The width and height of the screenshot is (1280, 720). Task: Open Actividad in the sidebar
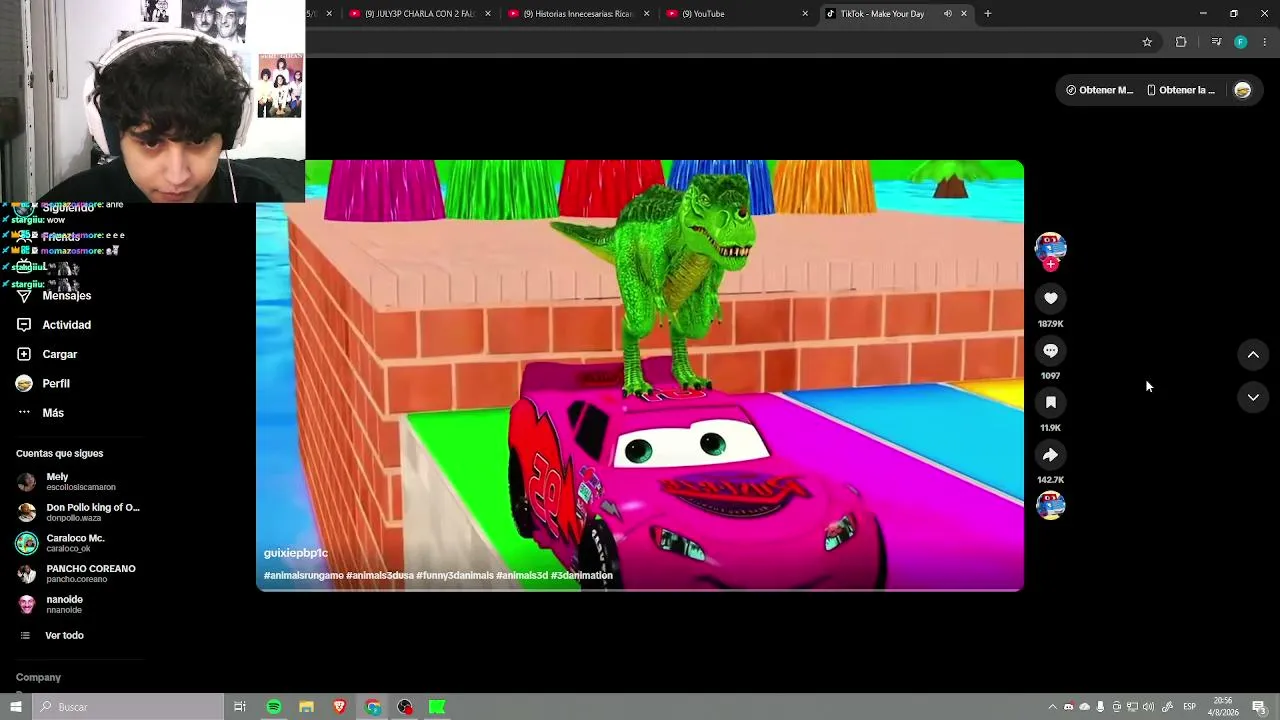(67, 325)
